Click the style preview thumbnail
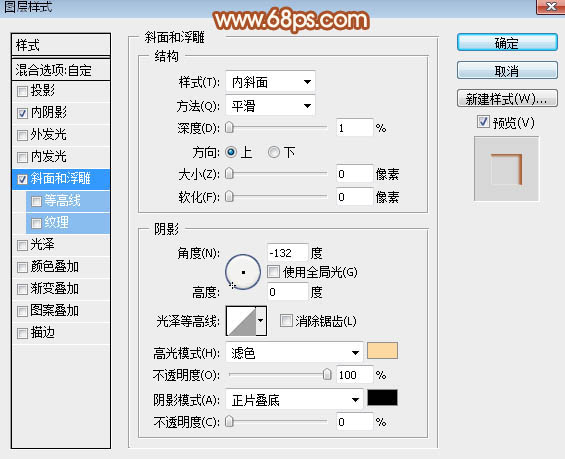Viewport: 565px width, 459px height. point(506,169)
